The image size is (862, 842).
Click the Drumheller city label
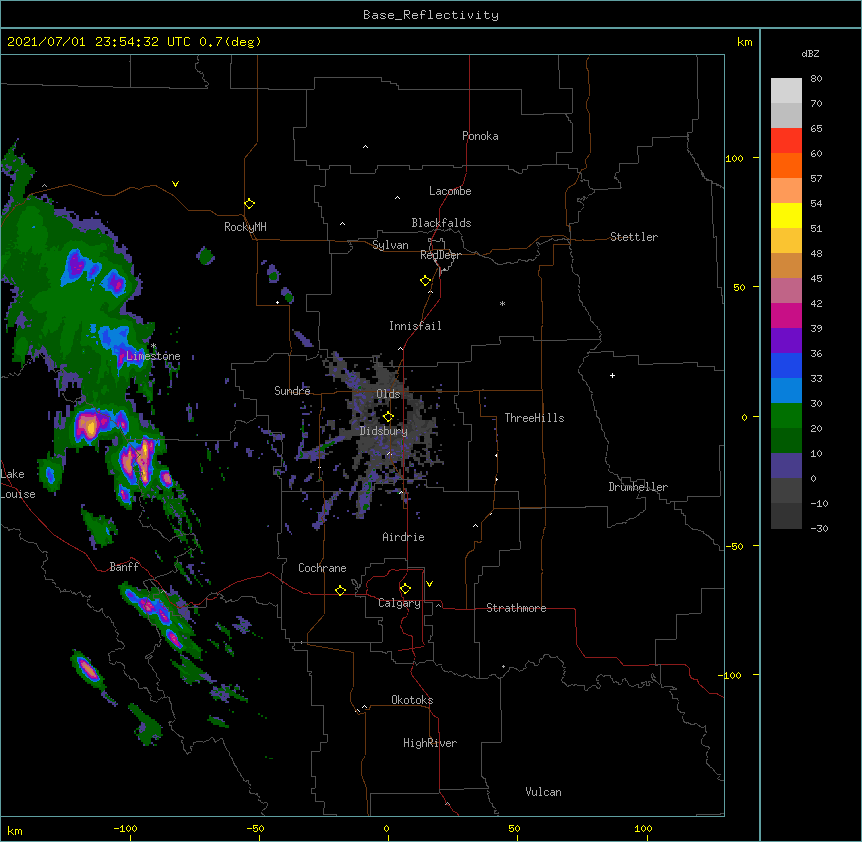pos(638,487)
